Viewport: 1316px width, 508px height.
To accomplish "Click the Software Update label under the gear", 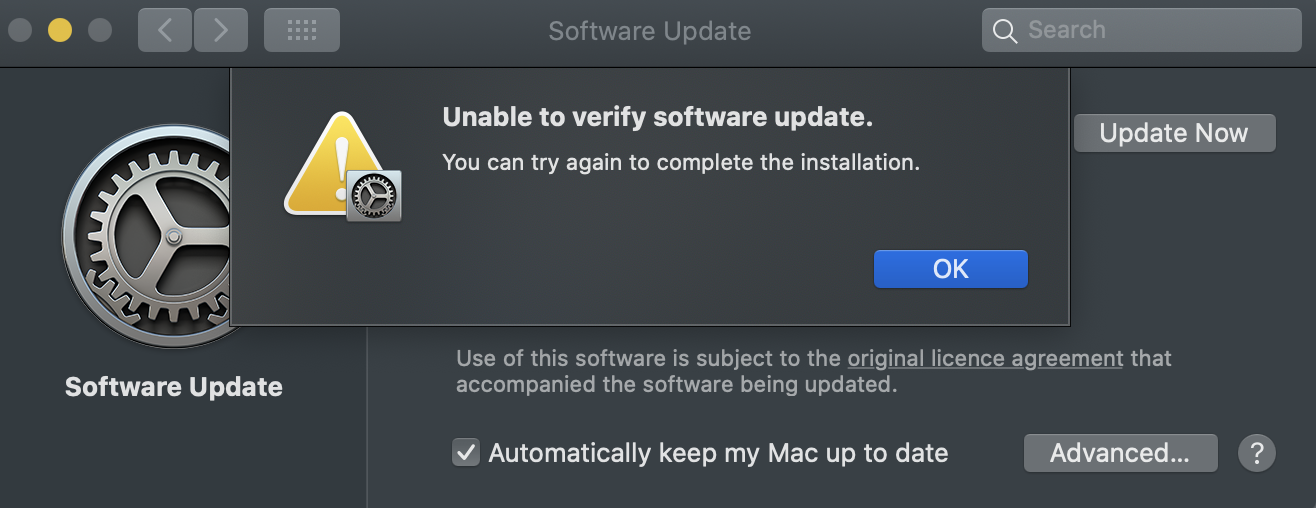I will (x=174, y=387).
